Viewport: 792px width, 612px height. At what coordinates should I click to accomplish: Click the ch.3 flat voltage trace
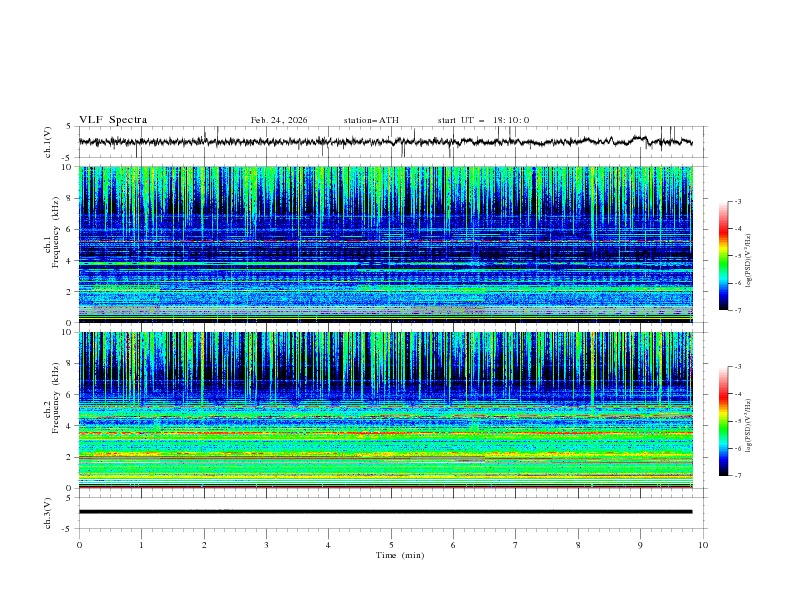point(385,512)
